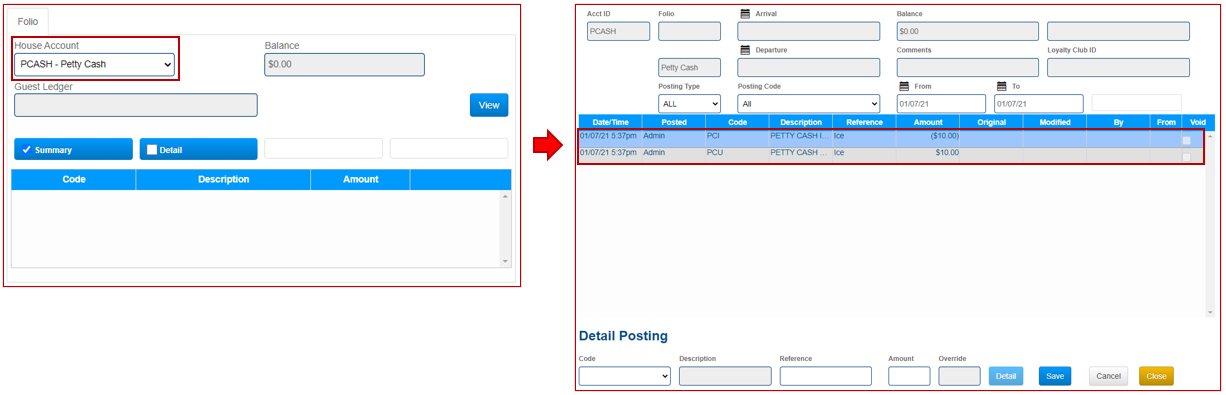Open the Arrival calendar icon
This screenshot has width=1226, height=395.
point(745,14)
